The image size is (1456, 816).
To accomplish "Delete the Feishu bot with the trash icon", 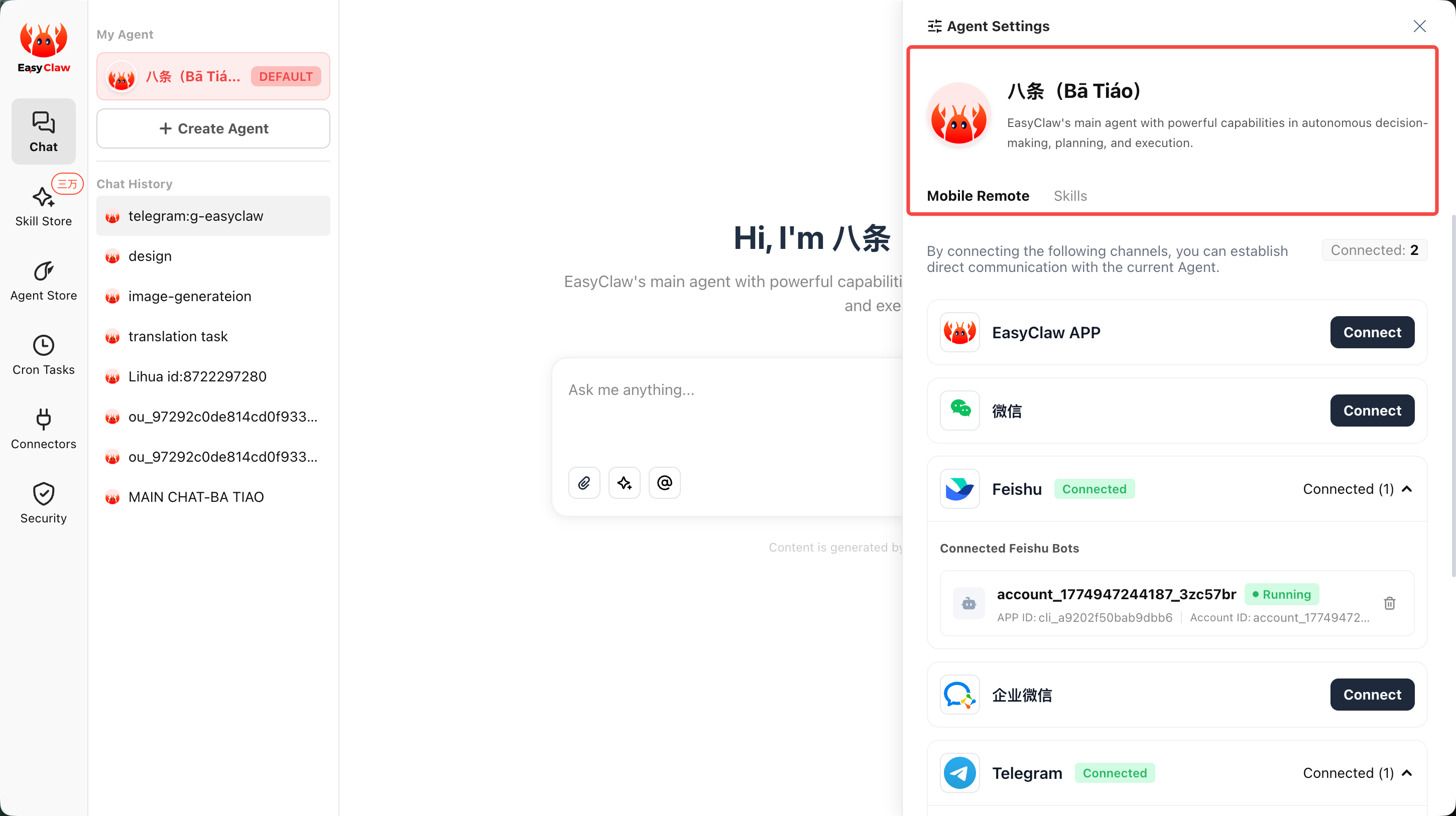I will point(1389,603).
